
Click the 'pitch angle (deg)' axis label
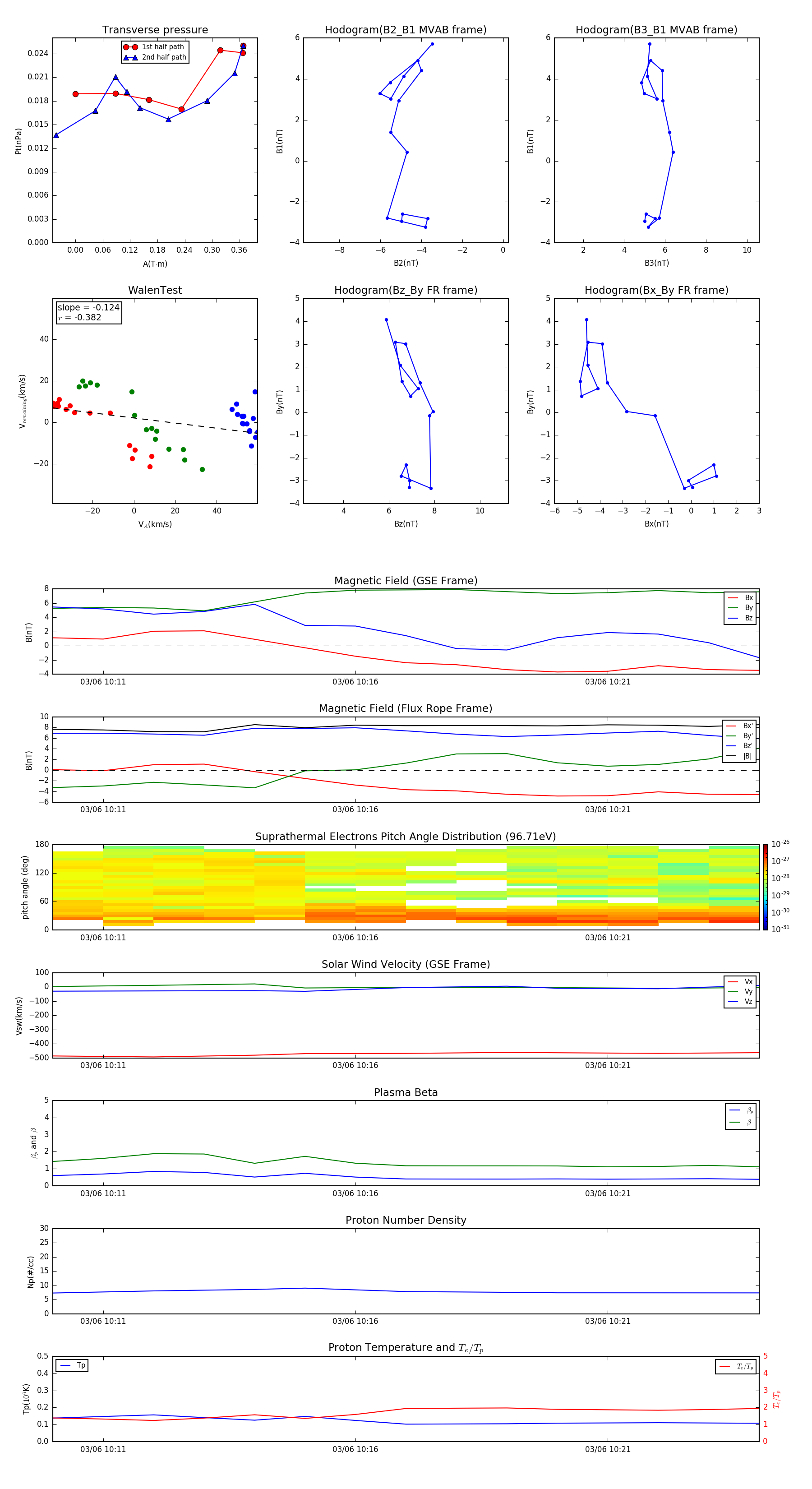25,887
